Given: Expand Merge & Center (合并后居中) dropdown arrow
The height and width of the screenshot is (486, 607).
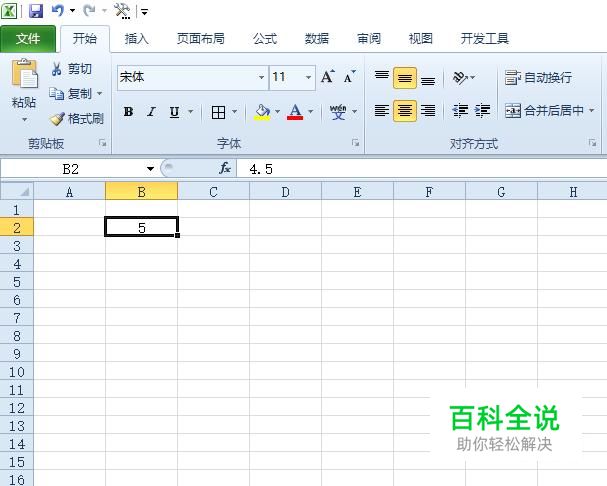Looking at the screenshot, I should pyautogui.click(x=592, y=111).
